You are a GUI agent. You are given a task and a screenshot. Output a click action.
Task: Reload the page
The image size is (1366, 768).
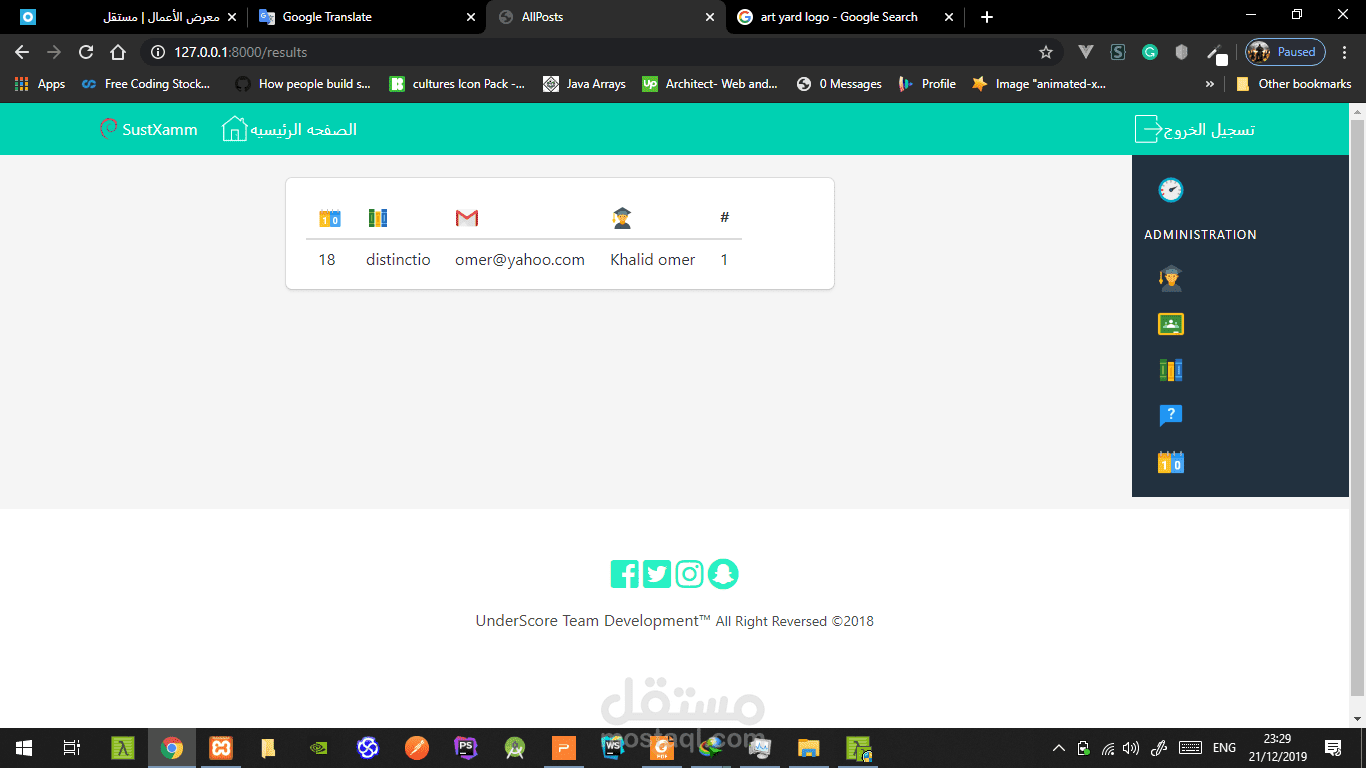(x=86, y=52)
